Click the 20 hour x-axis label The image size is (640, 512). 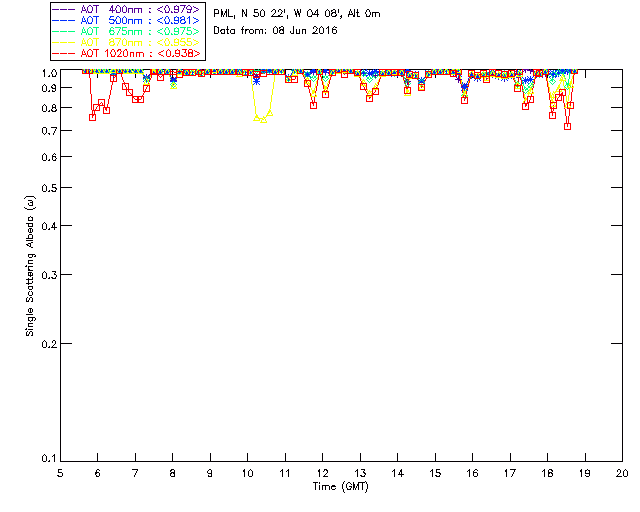(x=622, y=473)
